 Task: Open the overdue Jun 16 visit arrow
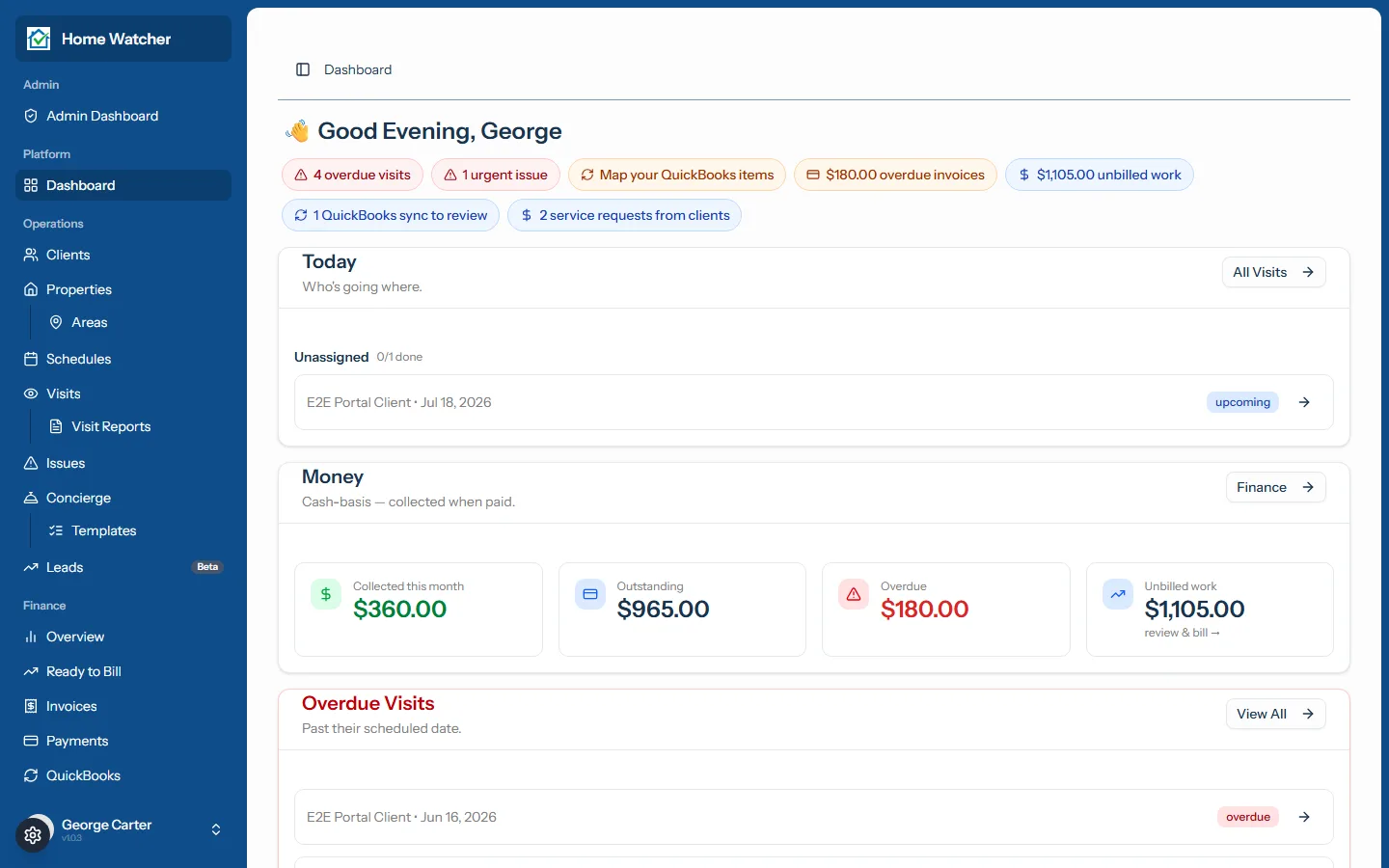click(1304, 817)
